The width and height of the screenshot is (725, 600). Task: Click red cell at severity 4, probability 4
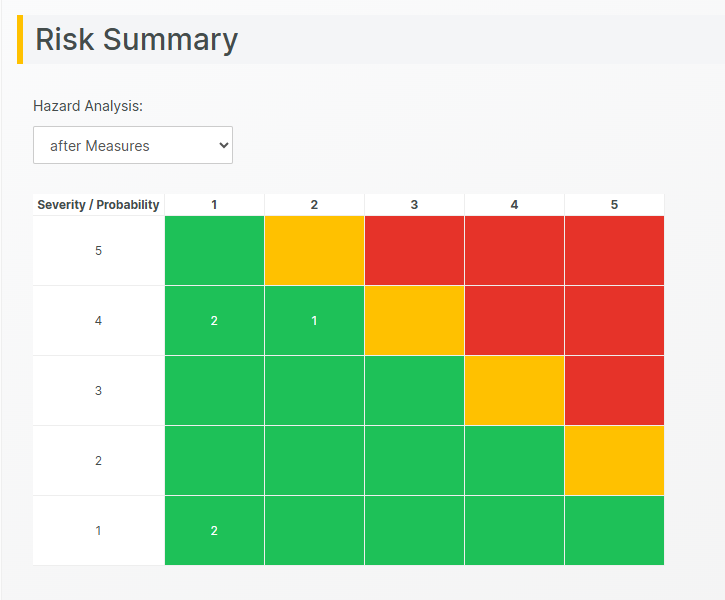[x=514, y=321]
